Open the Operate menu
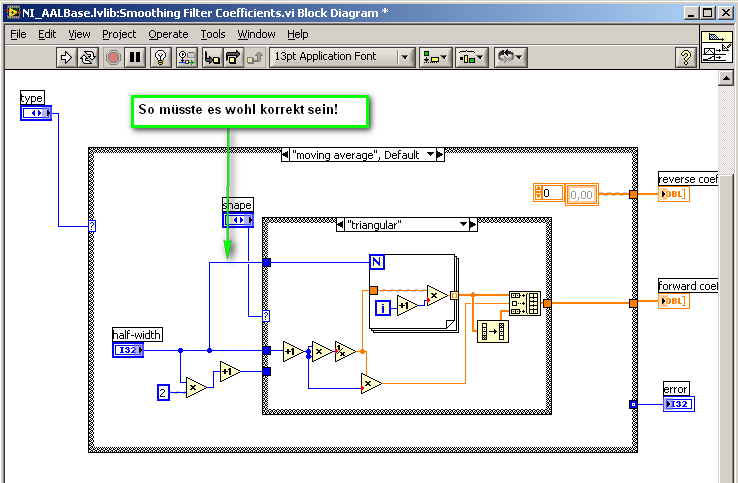Viewport: 738px width, 483px height. coord(168,34)
